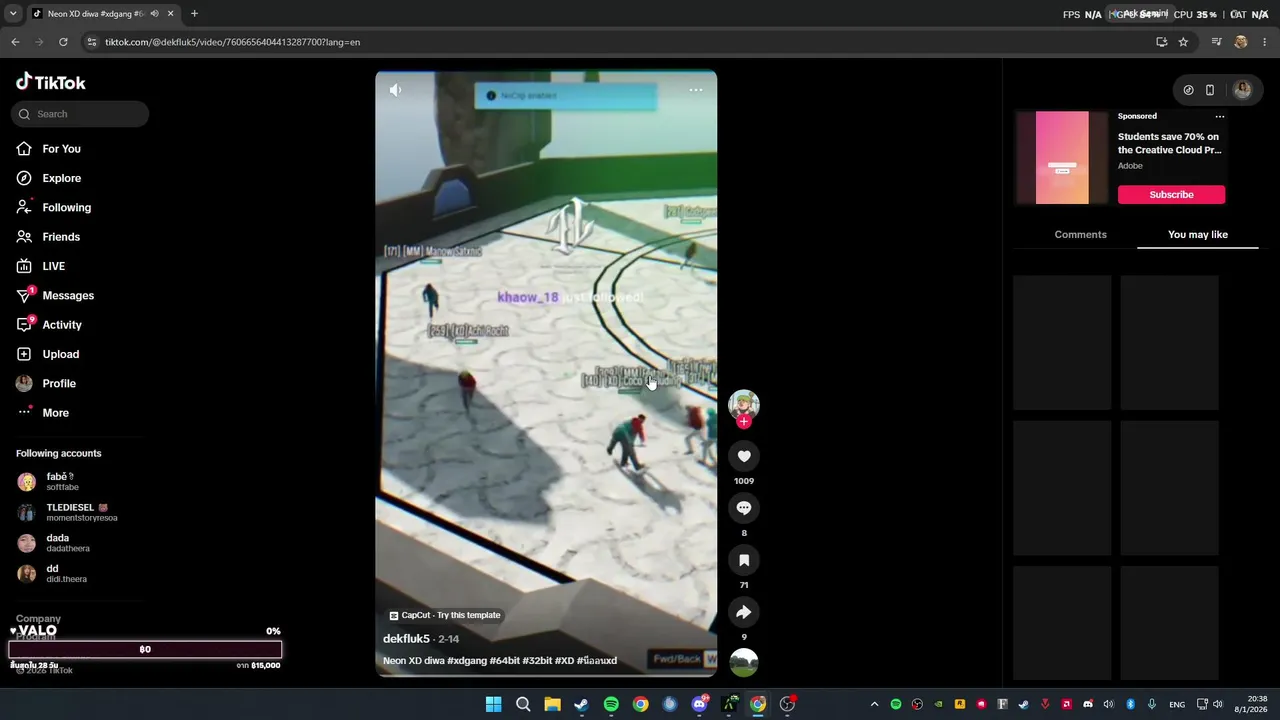Open Steam from the taskbar
1280x720 pixels.
click(581, 704)
